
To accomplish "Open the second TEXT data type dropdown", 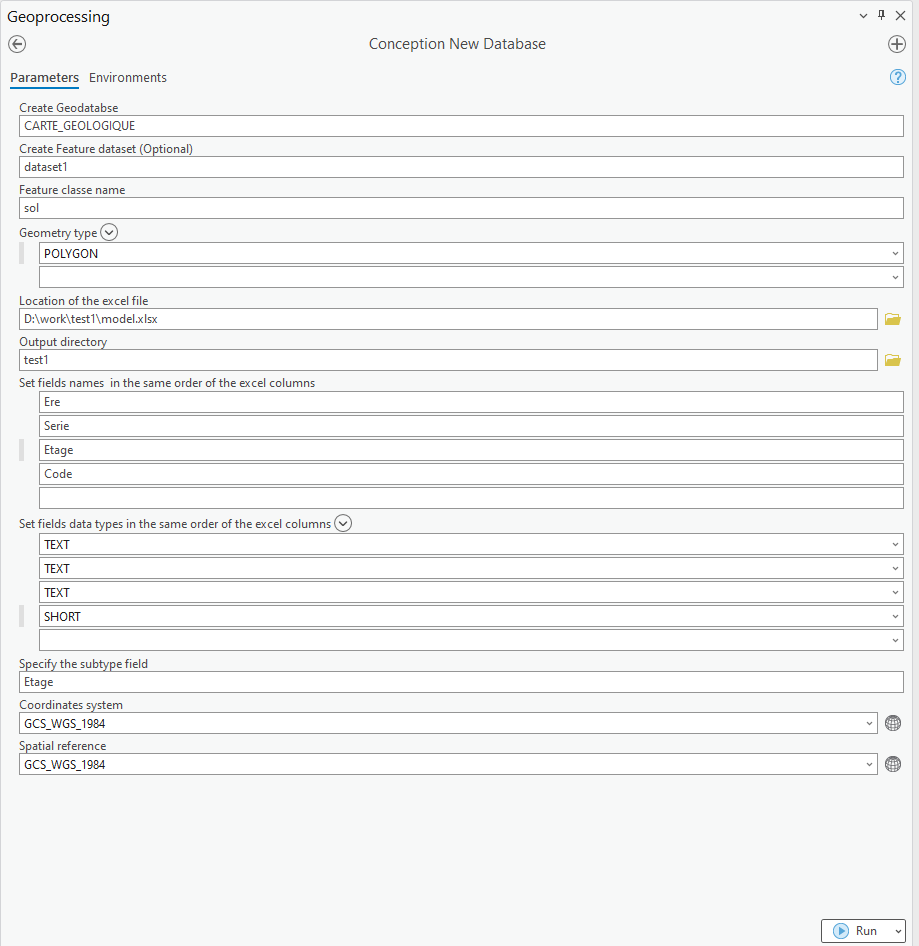I will (x=895, y=568).
